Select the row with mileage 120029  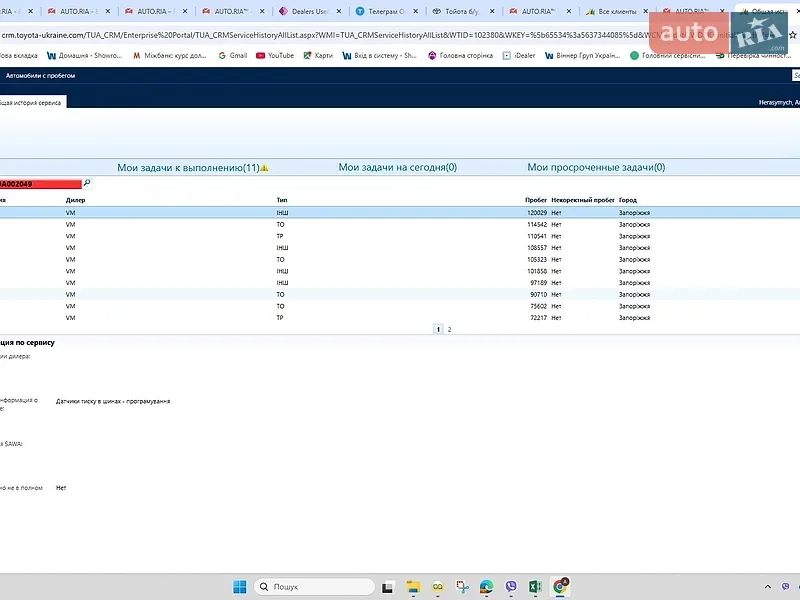[x=400, y=213]
